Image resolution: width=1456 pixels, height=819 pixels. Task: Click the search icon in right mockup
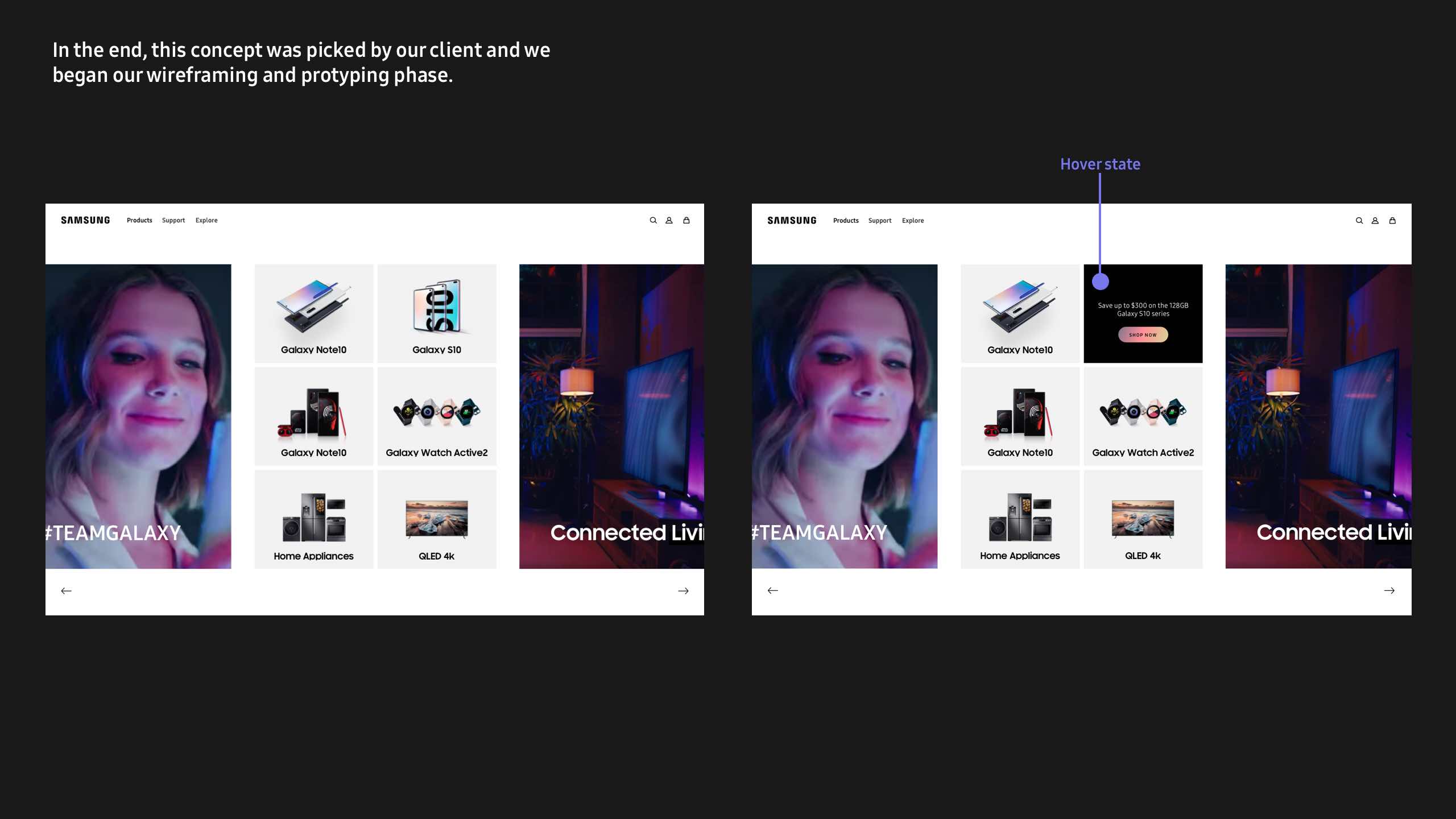[x=1359, y=221]
